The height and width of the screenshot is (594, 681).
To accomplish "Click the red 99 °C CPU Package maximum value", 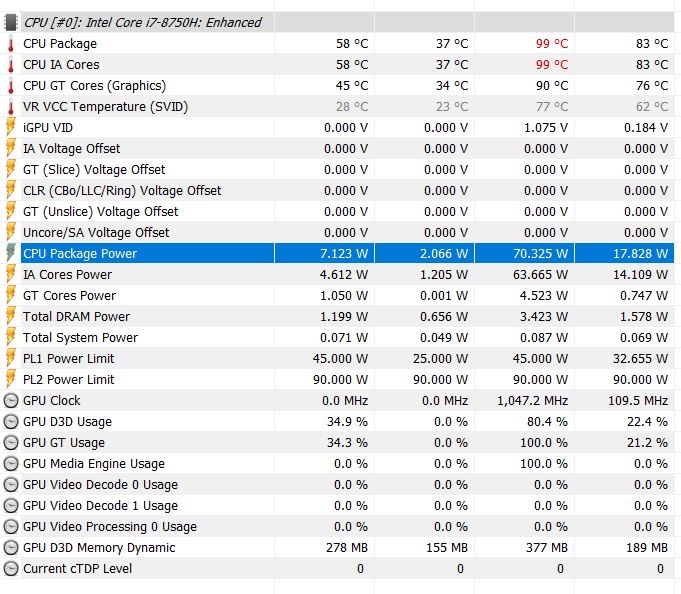I will coord(551,44).
